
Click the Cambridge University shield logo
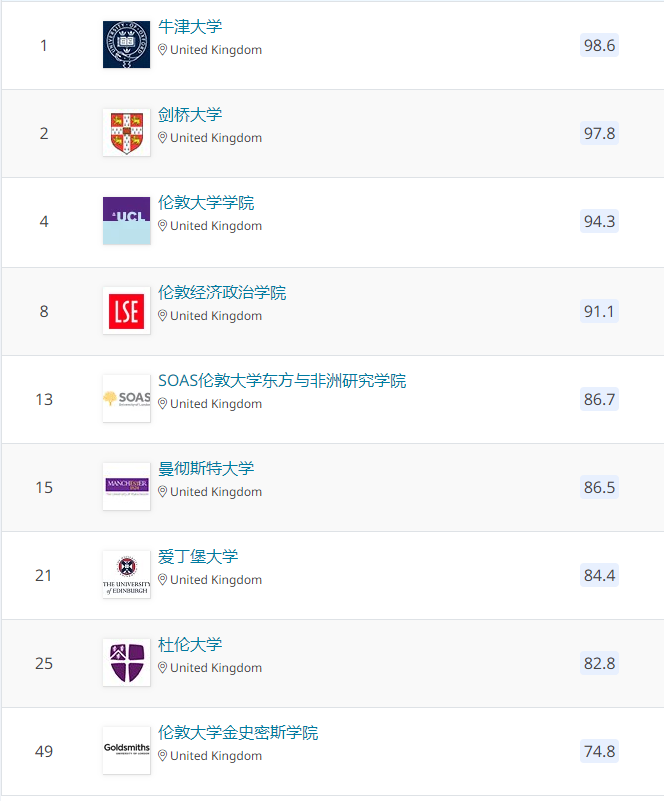coord(126,133)
